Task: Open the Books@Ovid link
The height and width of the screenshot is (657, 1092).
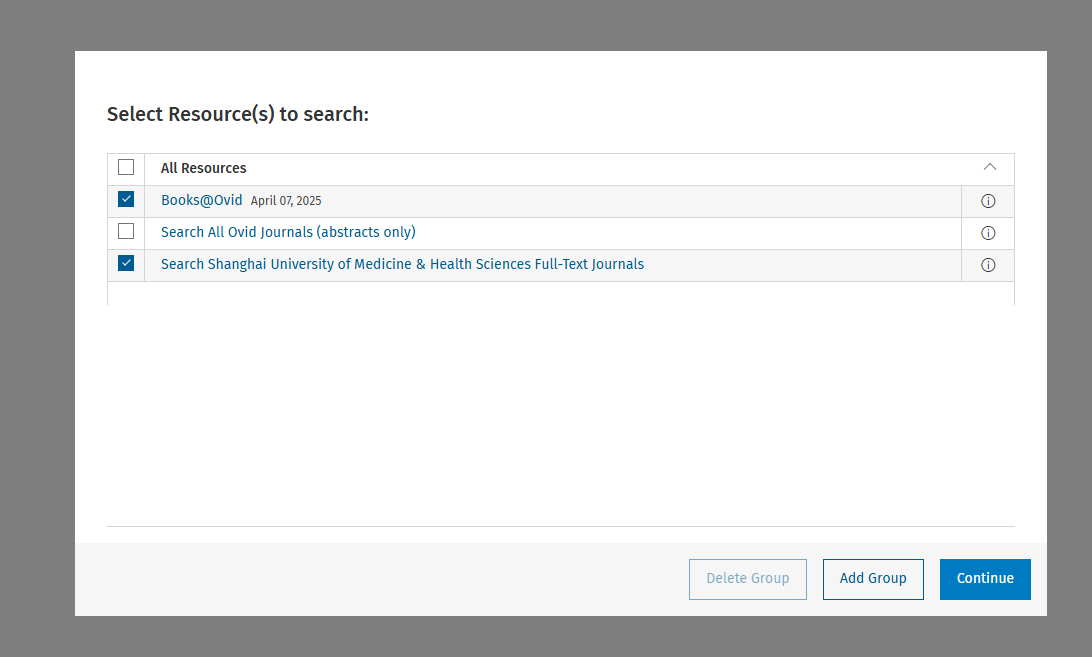Action: (x=201, y=200)
